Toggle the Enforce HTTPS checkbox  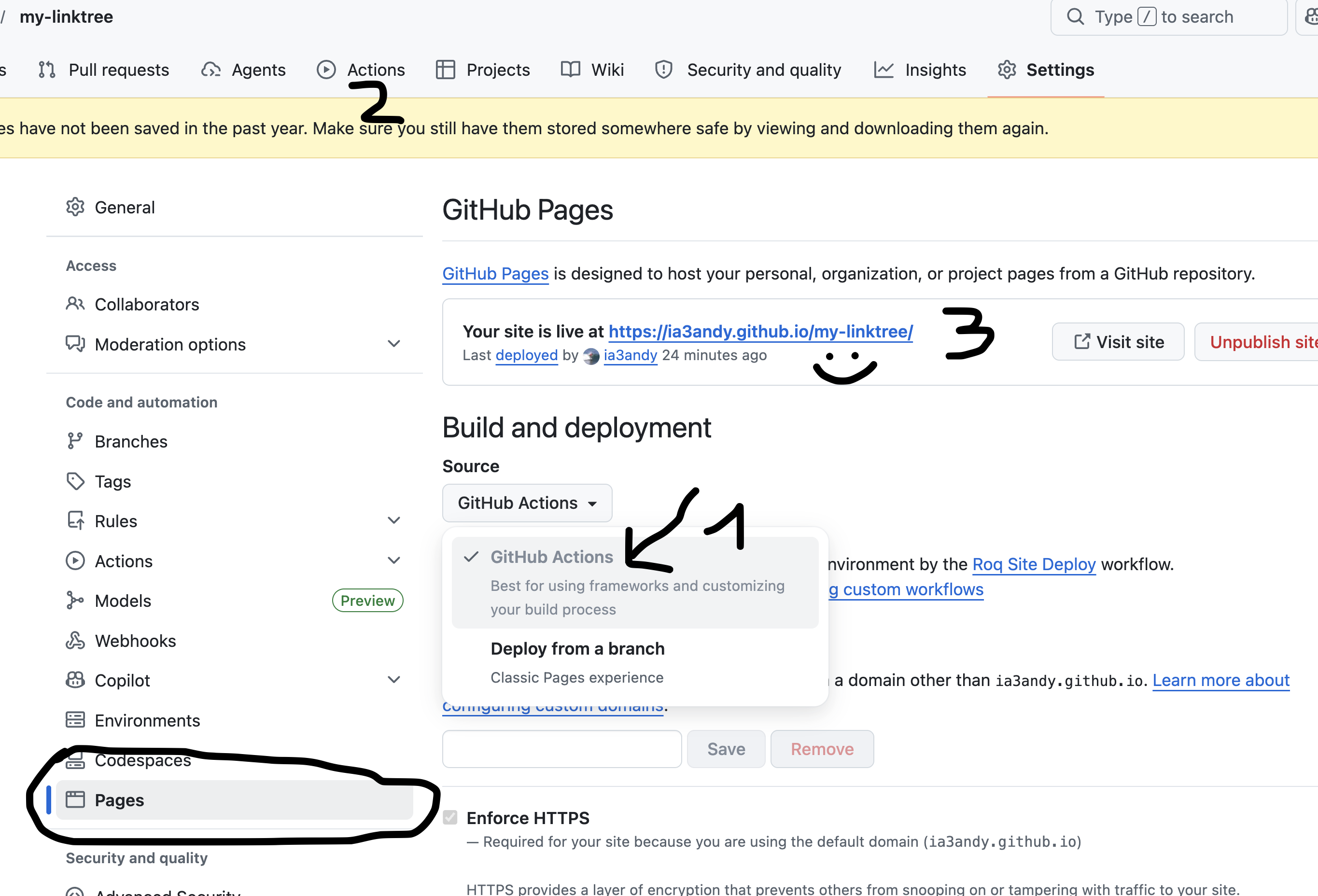coord(450,818)
